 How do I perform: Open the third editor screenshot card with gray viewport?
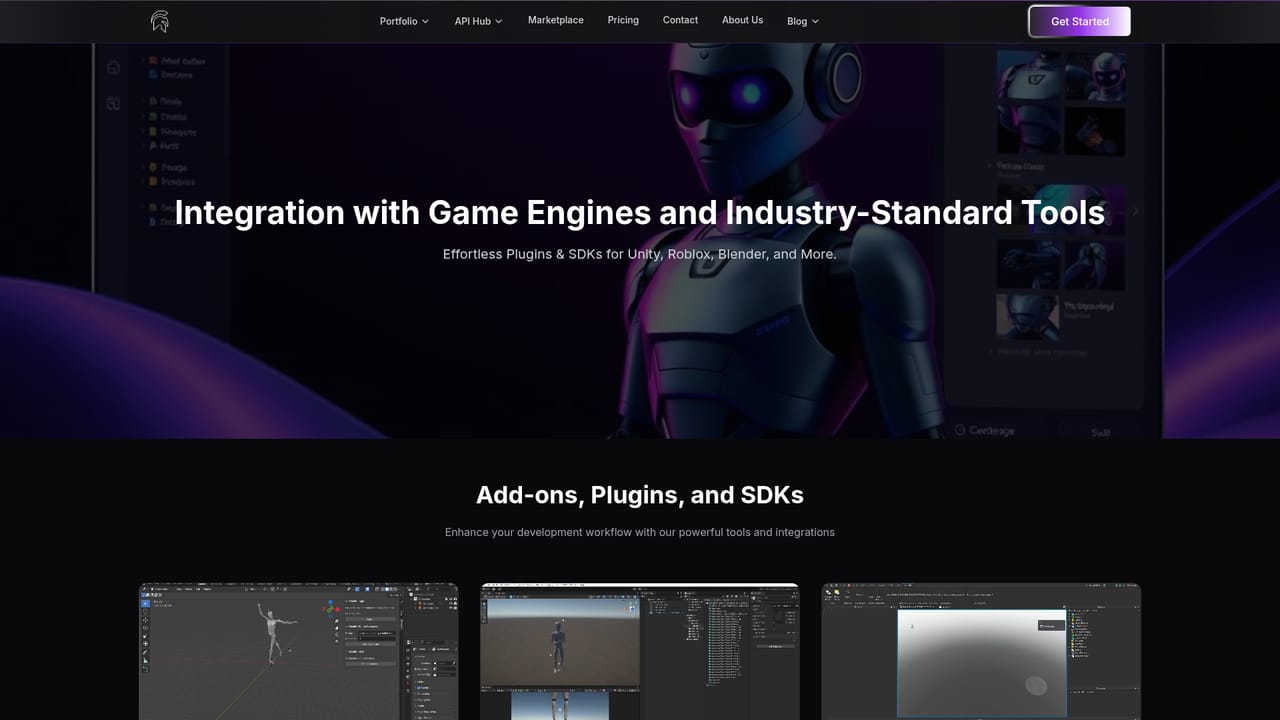tap(981, 651)
